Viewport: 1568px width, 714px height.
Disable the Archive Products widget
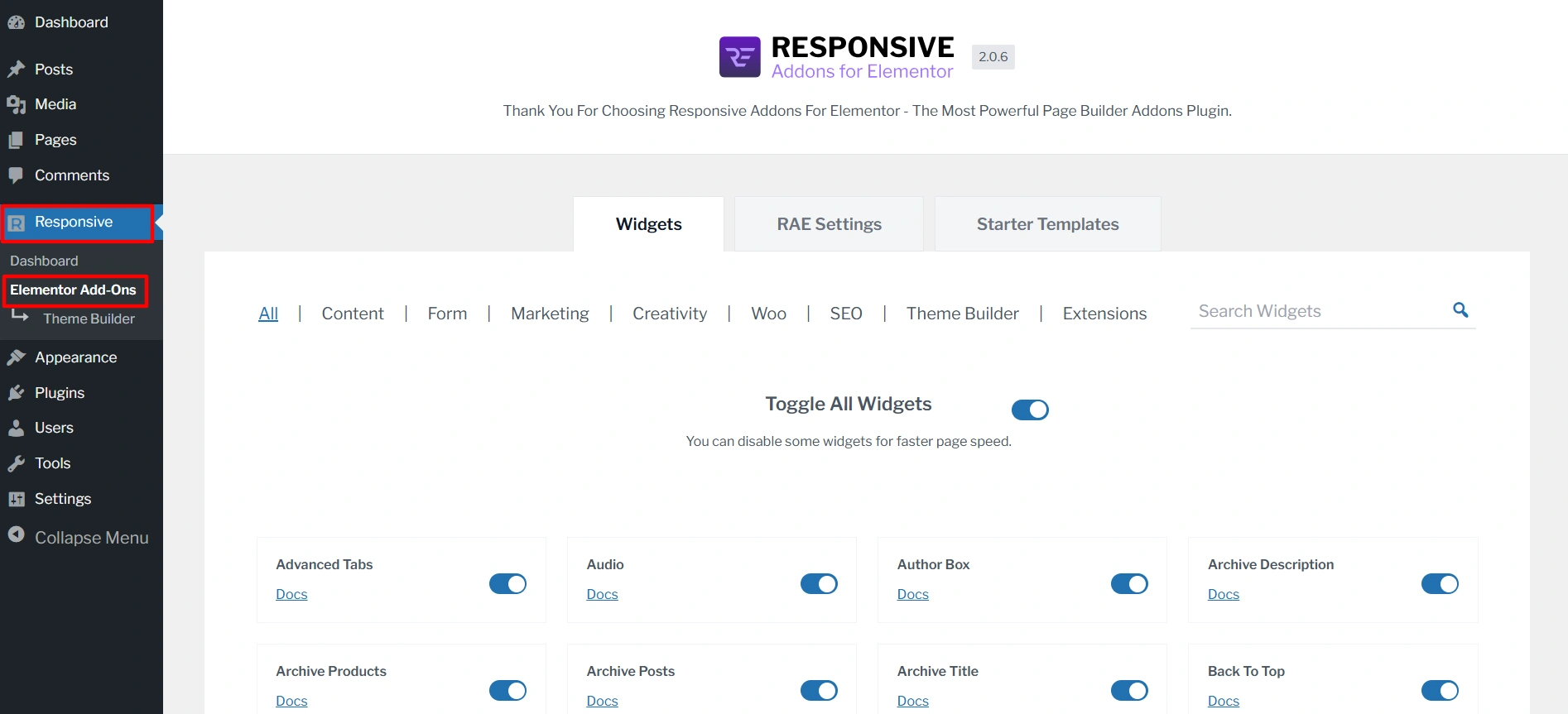[507, 691]
